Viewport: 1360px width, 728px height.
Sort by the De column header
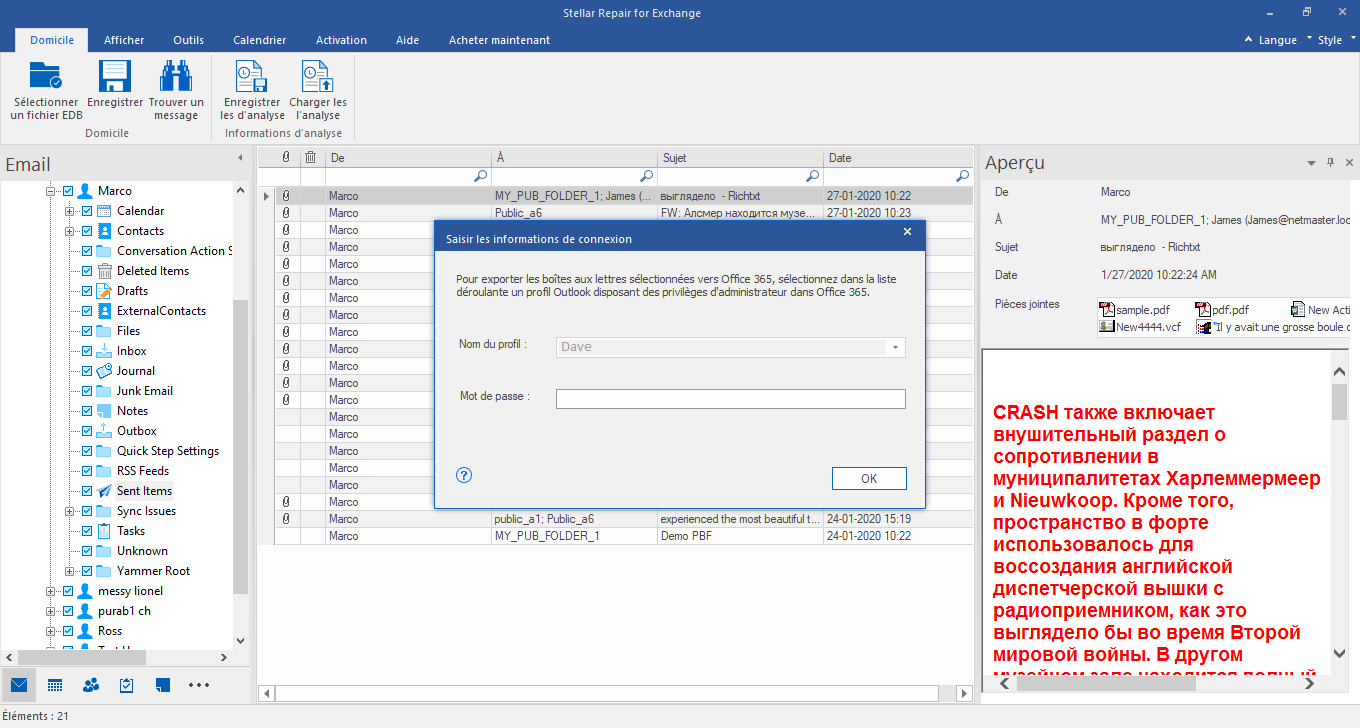pyautogui.click(x=408, y=158)
